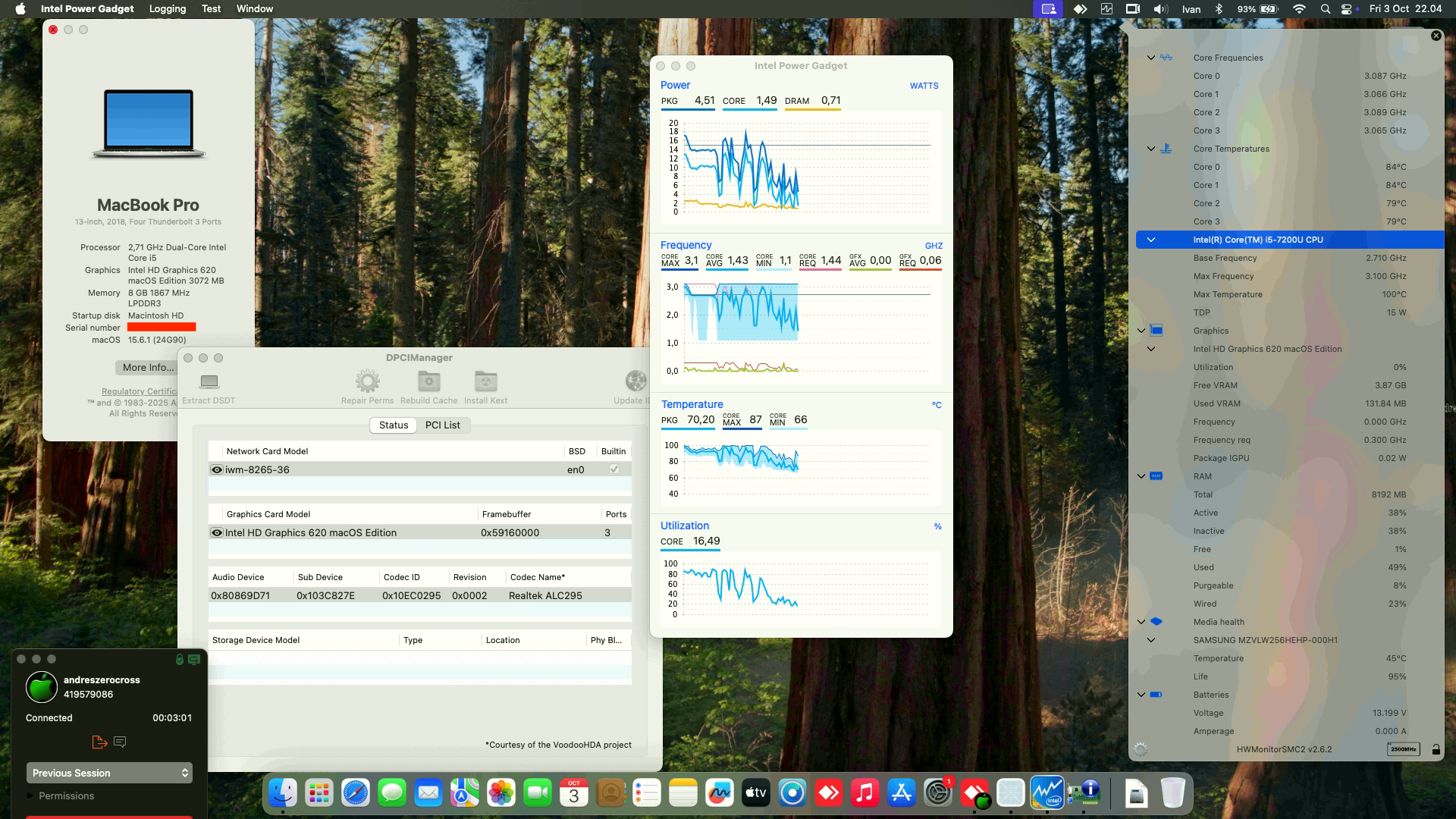Open DPCIManager PCI-card icon in Dock

[x=1084, y=793]
